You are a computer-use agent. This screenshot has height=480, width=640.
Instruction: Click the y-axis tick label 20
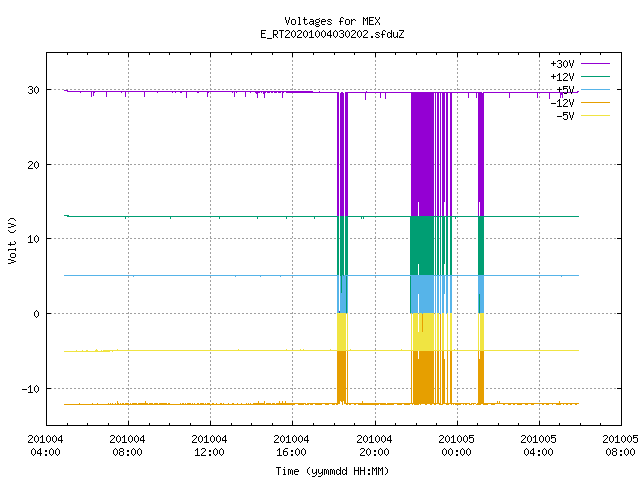coord(33,164)
